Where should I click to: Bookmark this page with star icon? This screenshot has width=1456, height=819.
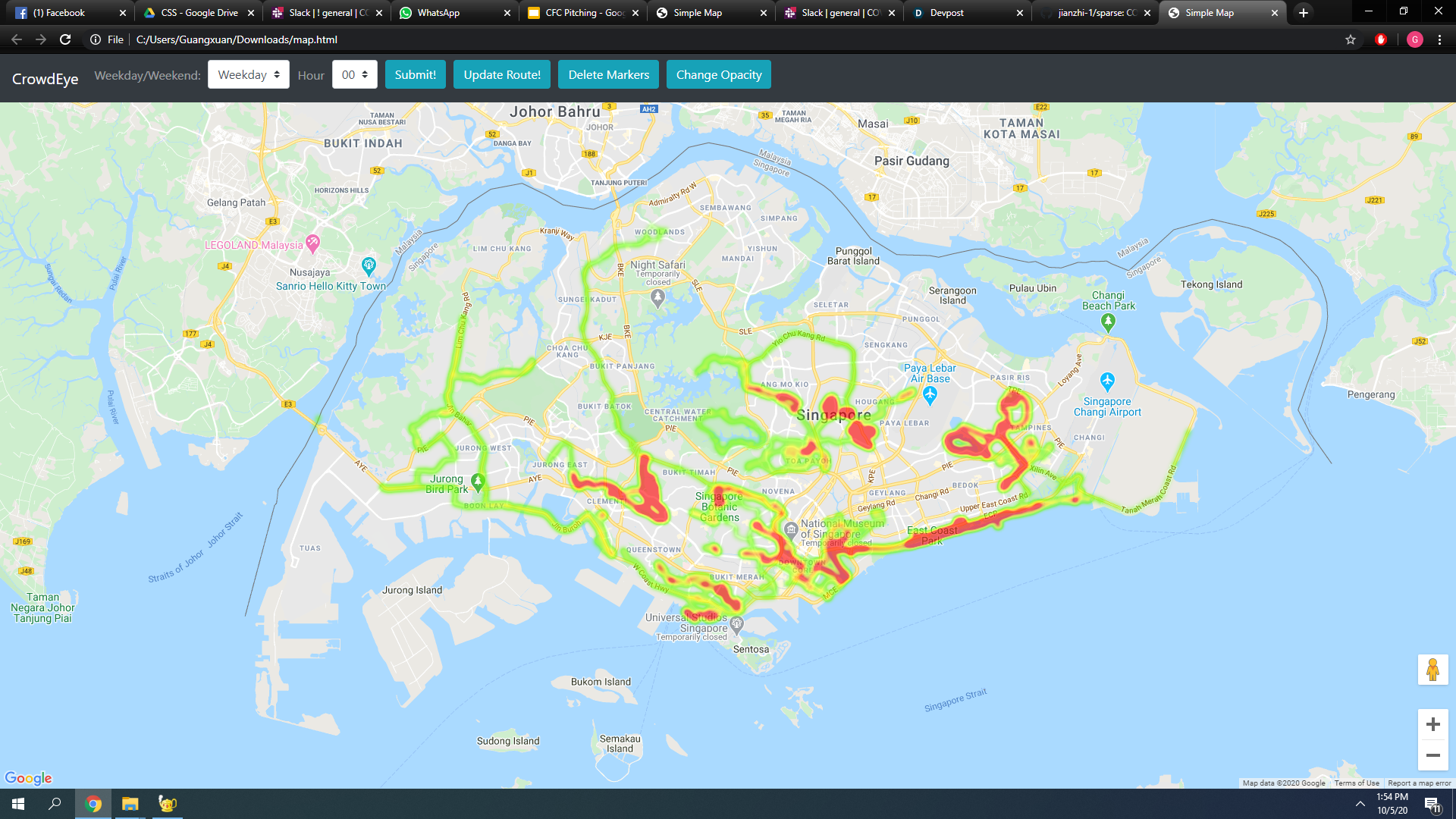click(1351, 39)
